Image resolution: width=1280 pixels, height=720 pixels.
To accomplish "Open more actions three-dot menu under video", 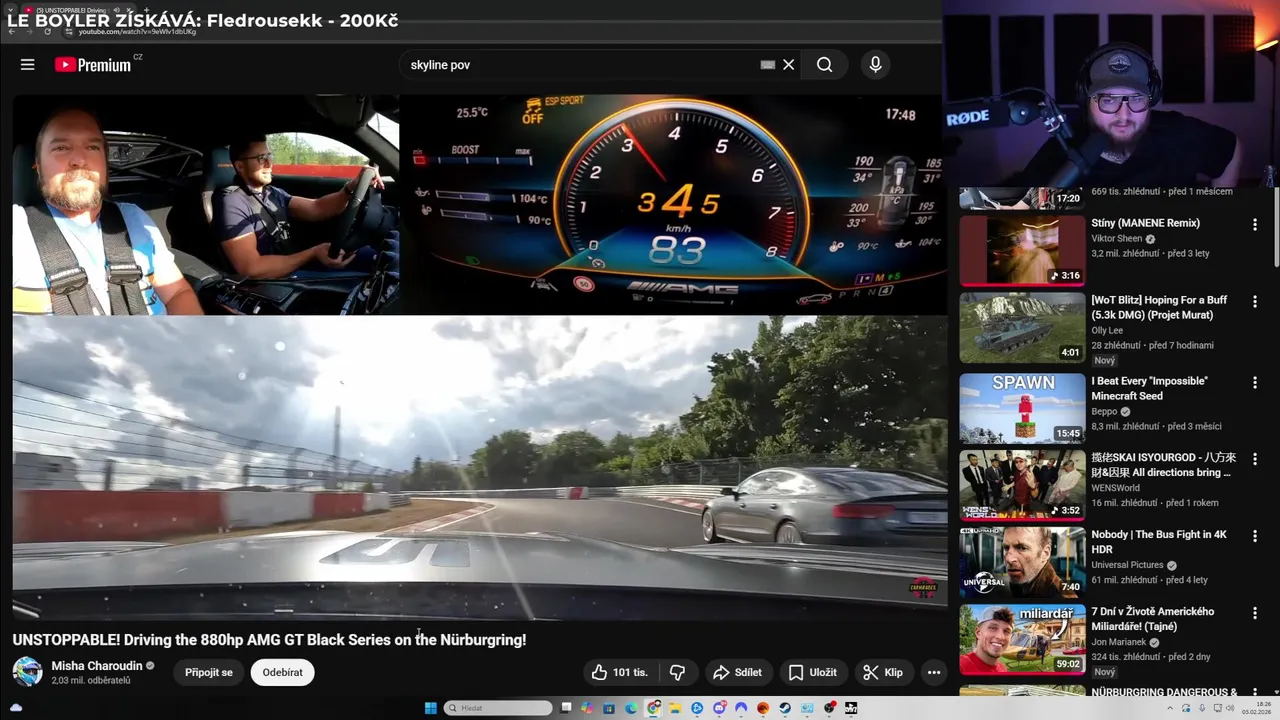I will (x=933, y=672).
